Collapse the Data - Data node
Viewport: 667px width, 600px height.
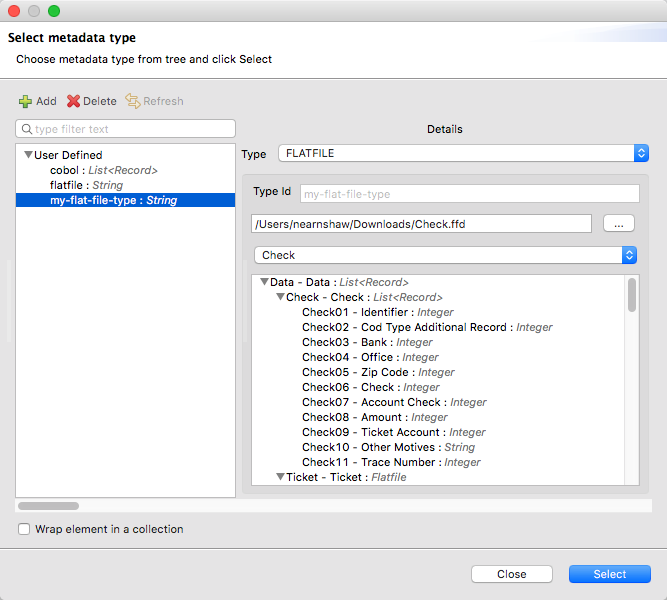click(264, 283)
